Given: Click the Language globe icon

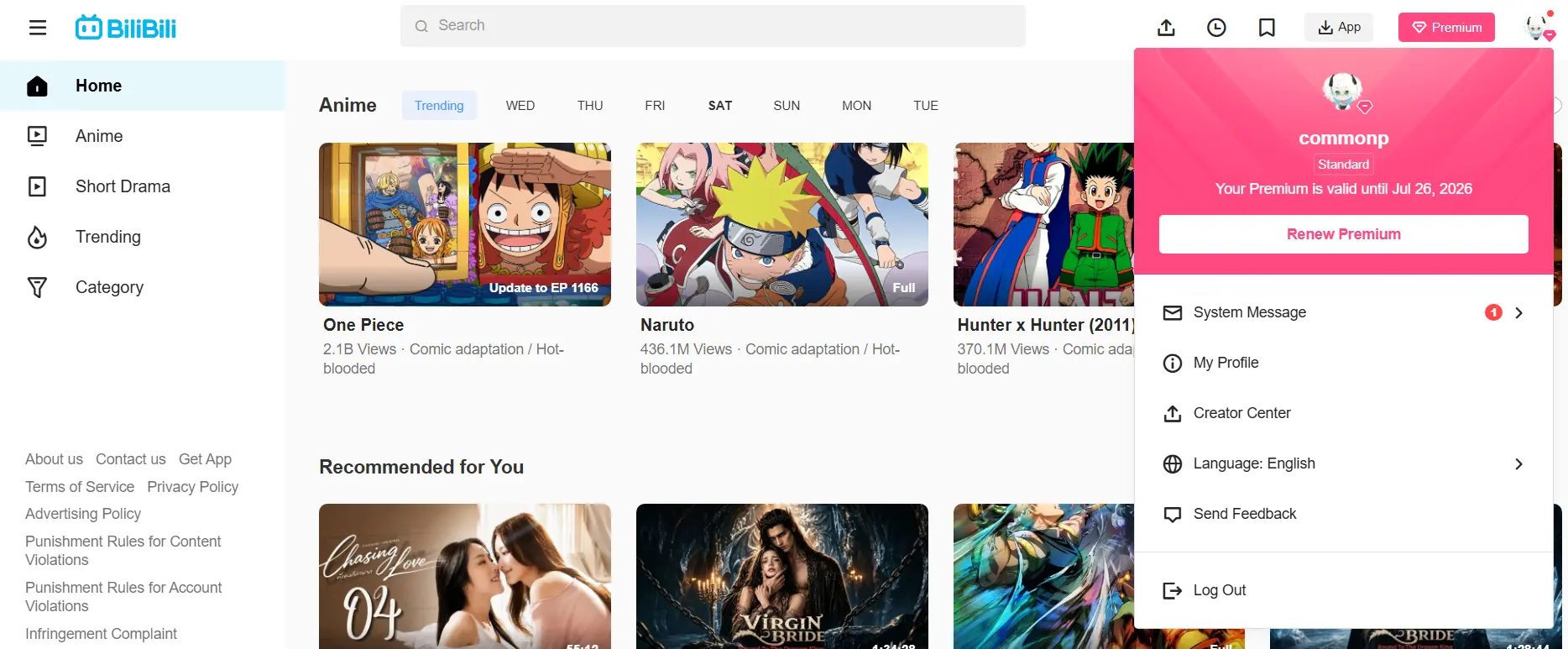Looking at the screenshot, I should click(x=1173, y=463).
